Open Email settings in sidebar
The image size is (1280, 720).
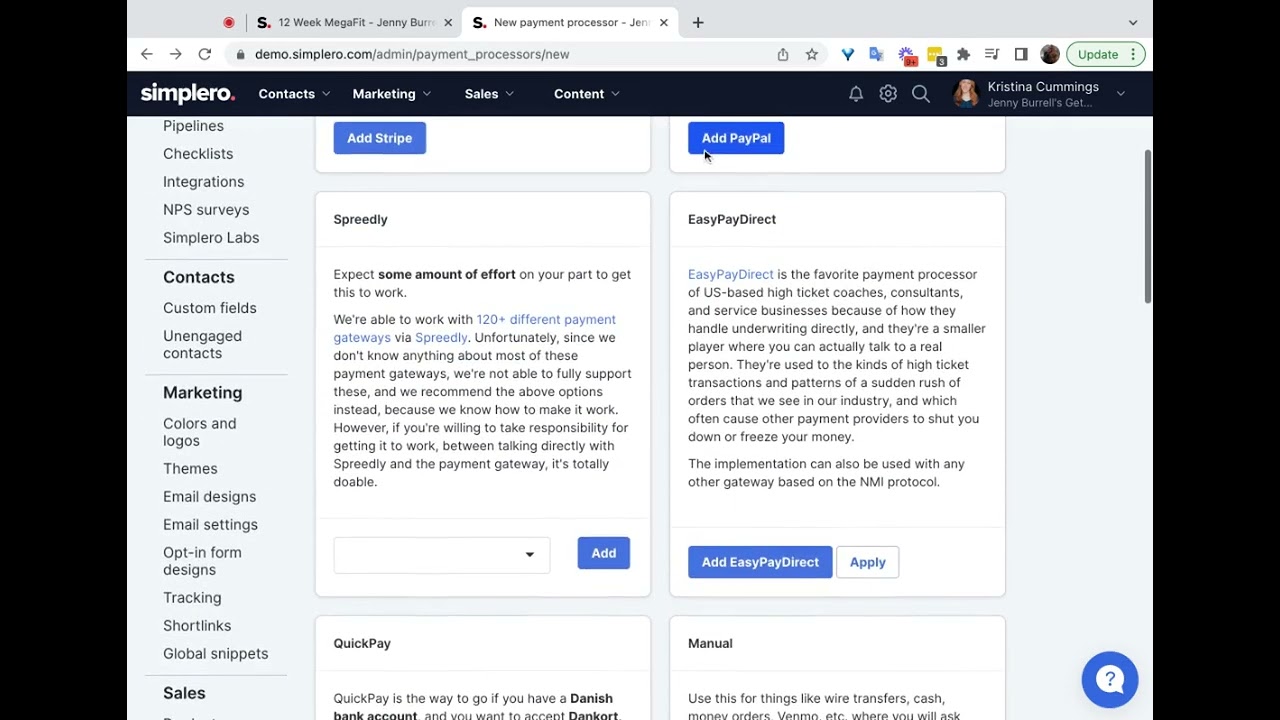click(x=210, y=525)
